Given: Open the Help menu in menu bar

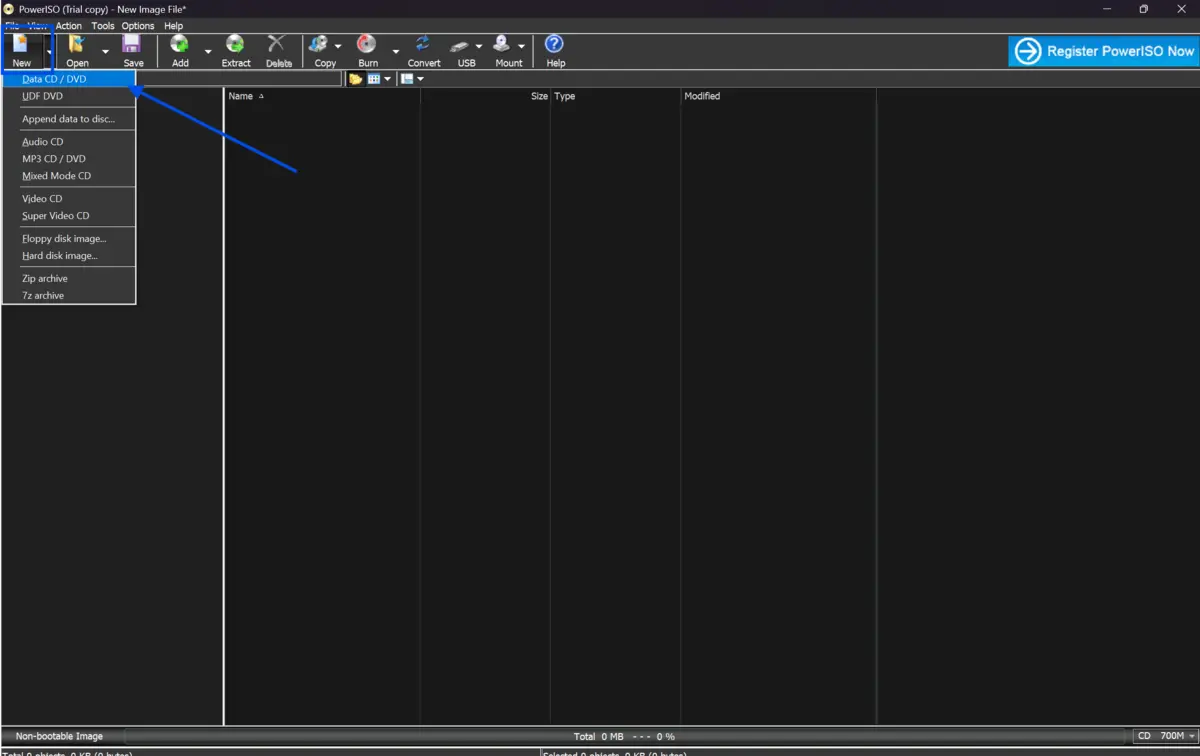Looking at the screenshot, I should (173, 26).
